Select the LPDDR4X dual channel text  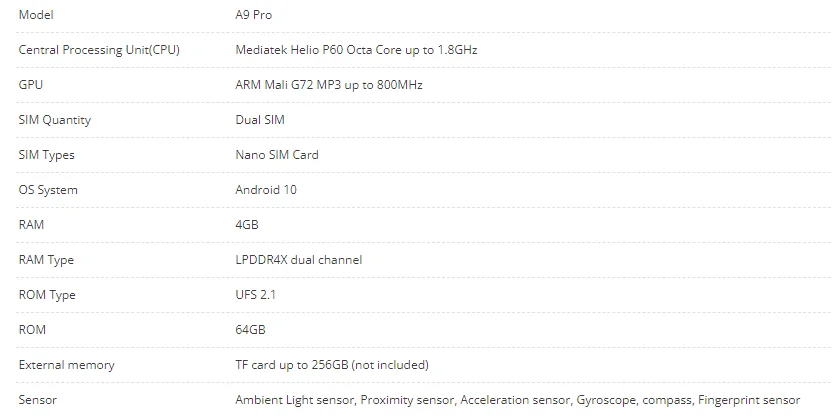(x=298, y=260)
